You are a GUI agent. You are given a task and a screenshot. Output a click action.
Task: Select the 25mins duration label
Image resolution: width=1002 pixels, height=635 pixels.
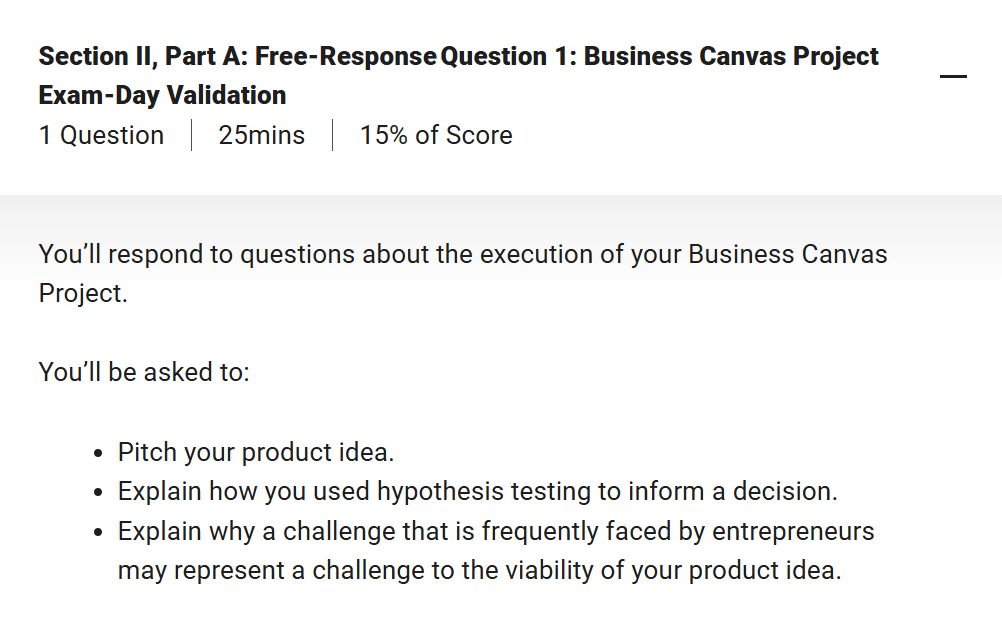pyautogui.click(x=261, y=135)
